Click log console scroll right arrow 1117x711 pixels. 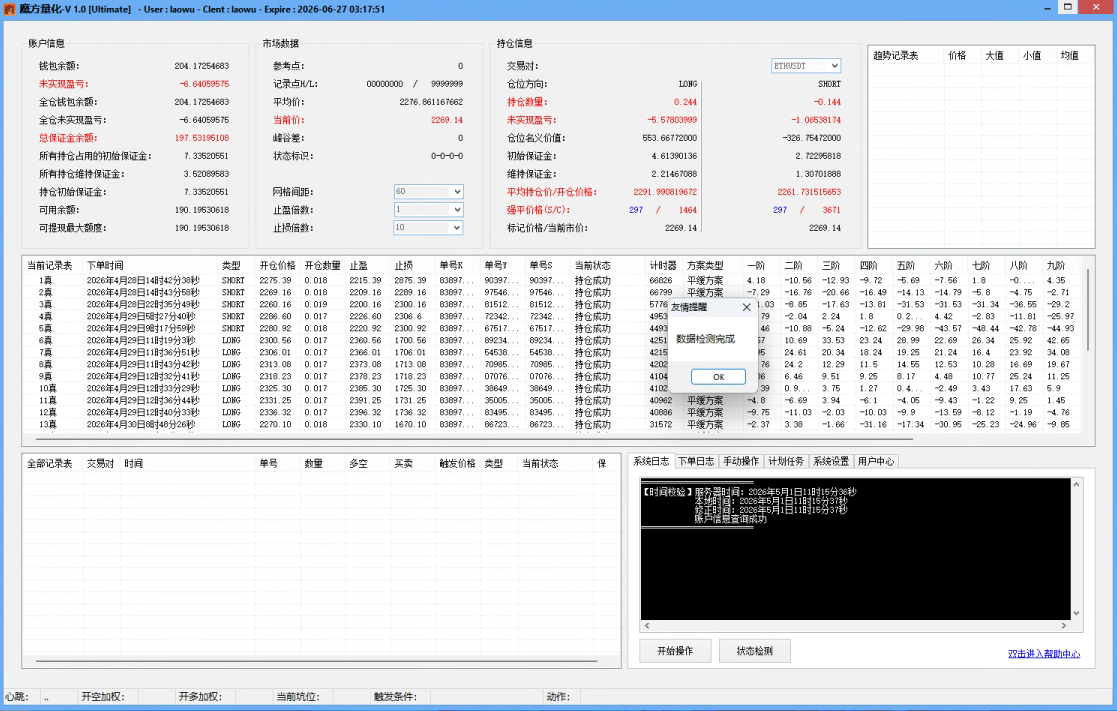point(1064,626)
